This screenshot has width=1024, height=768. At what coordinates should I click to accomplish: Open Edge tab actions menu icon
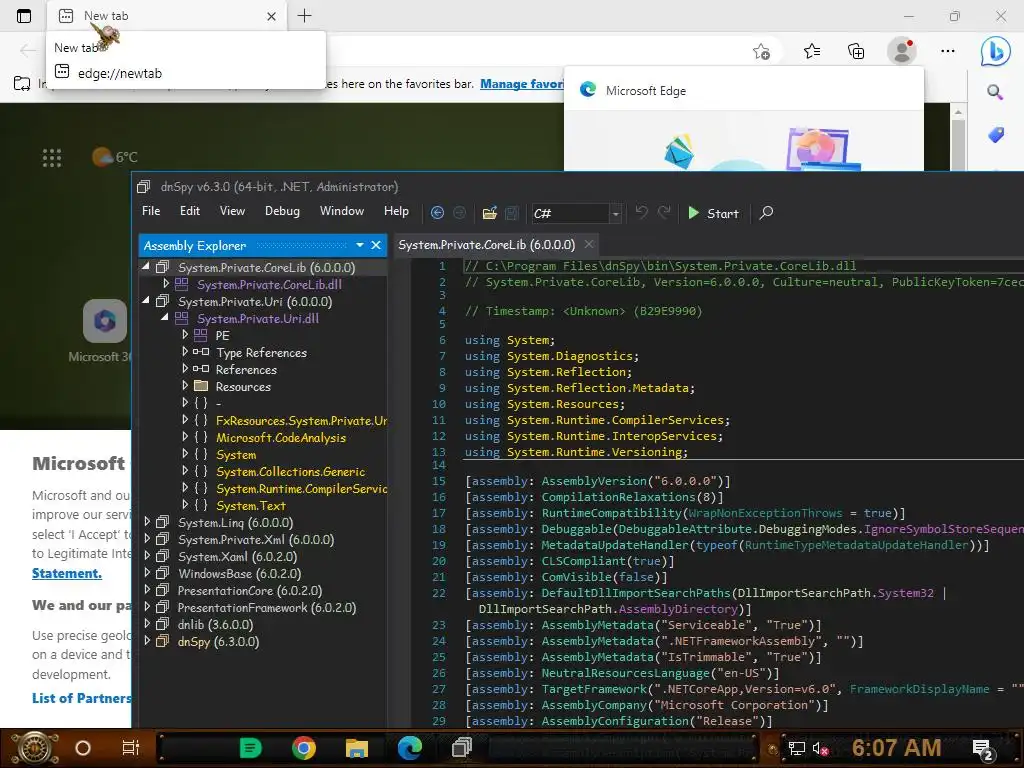[24, 16]
